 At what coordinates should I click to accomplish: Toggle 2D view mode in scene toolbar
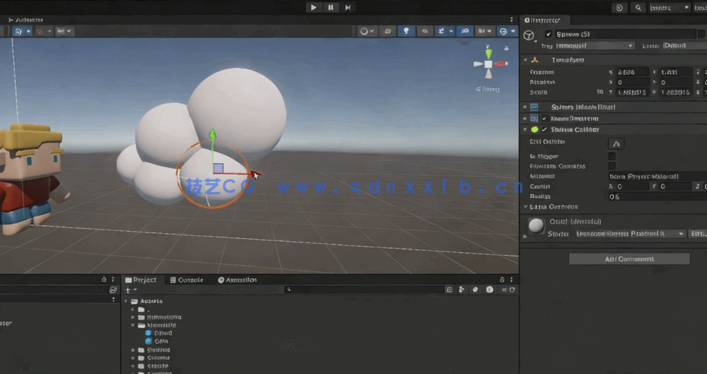click(x=387, y=31)
